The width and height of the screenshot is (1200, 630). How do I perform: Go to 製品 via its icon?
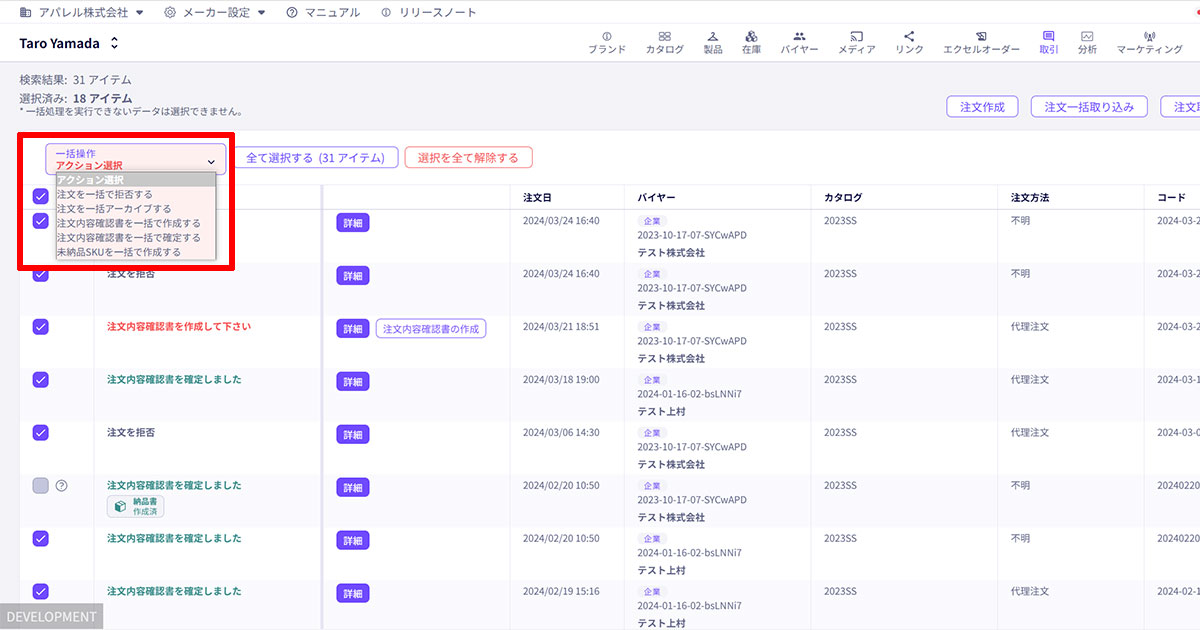712,36
